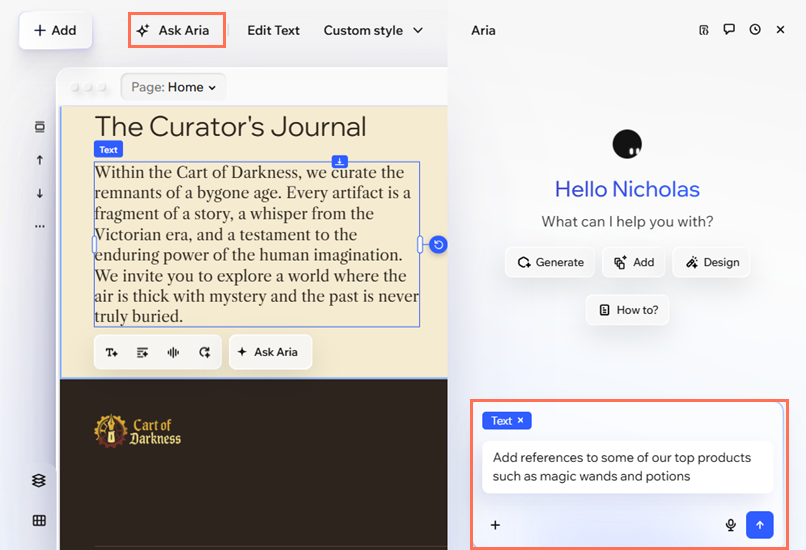This screenshot has width=806, height=550.
Task: Click the Hello Nicholas greeting text
Action: (627, 189)
